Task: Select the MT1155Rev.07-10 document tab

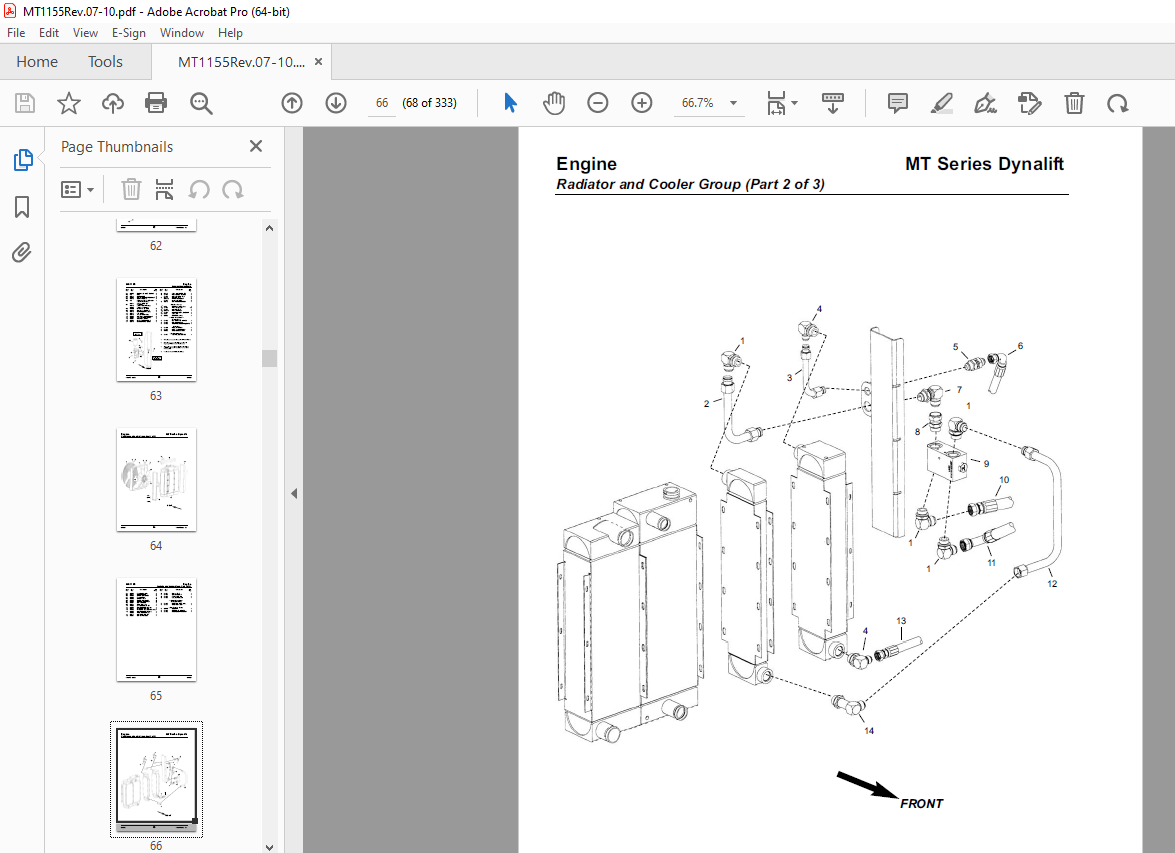Action: 241,62
